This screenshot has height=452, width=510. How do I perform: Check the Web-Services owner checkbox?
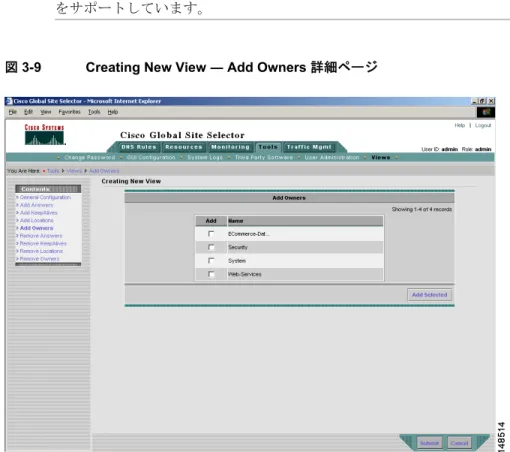[x=211, y=274]
